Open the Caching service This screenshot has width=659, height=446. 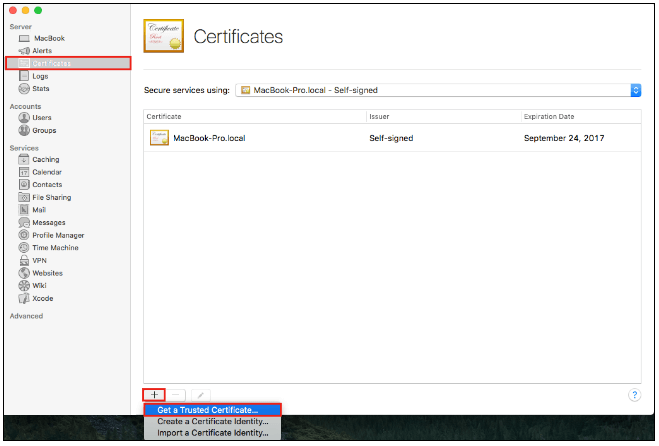(x=44, y=159)
